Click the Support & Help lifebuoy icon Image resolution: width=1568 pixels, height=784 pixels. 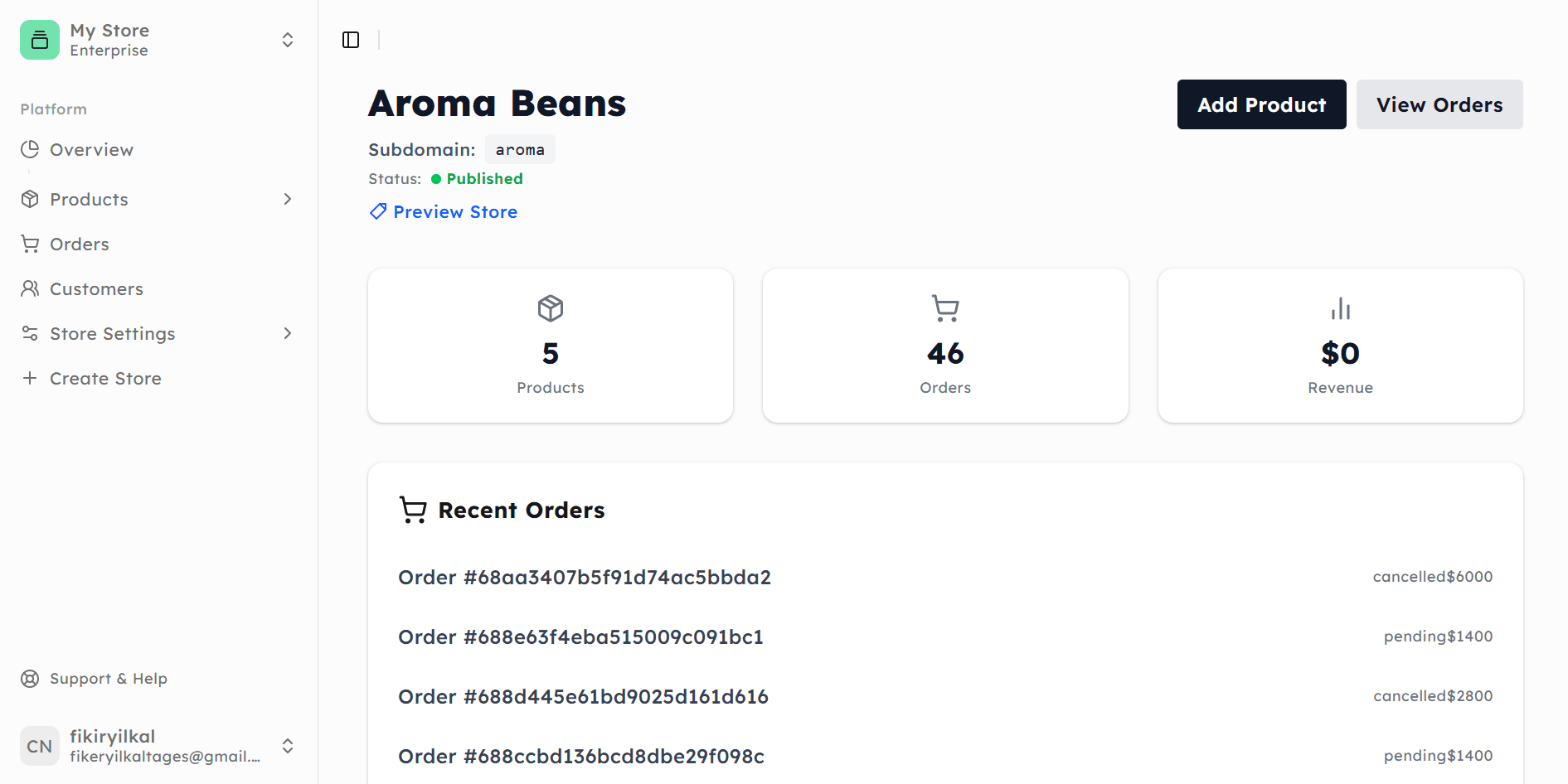[x=30, y=679]
